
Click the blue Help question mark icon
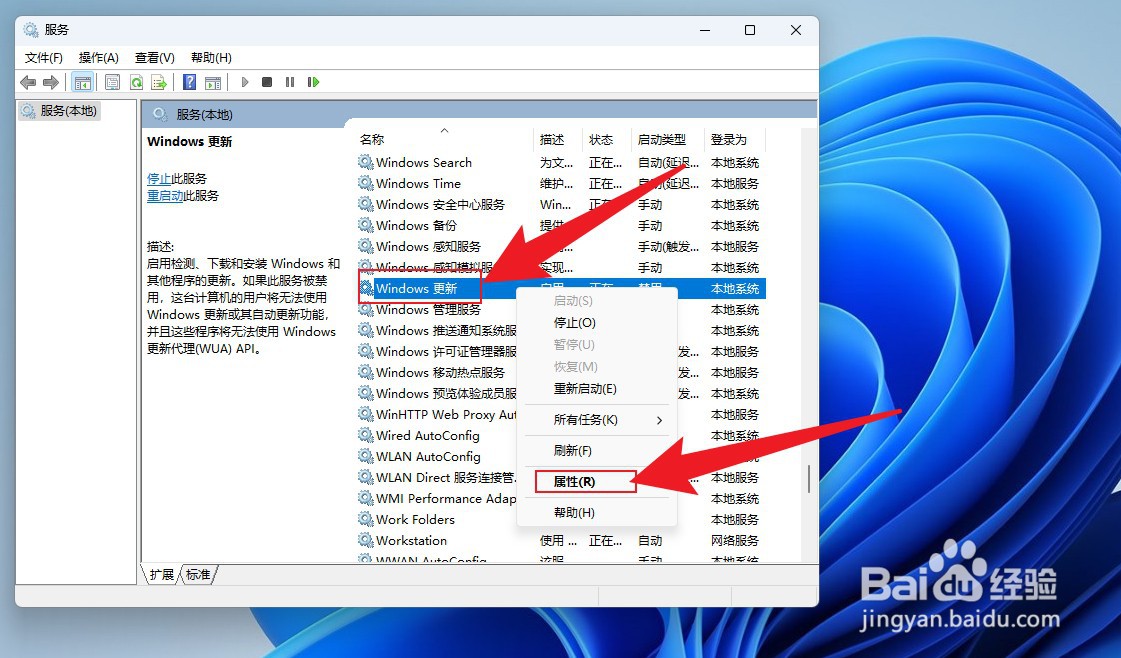point(189,82)
